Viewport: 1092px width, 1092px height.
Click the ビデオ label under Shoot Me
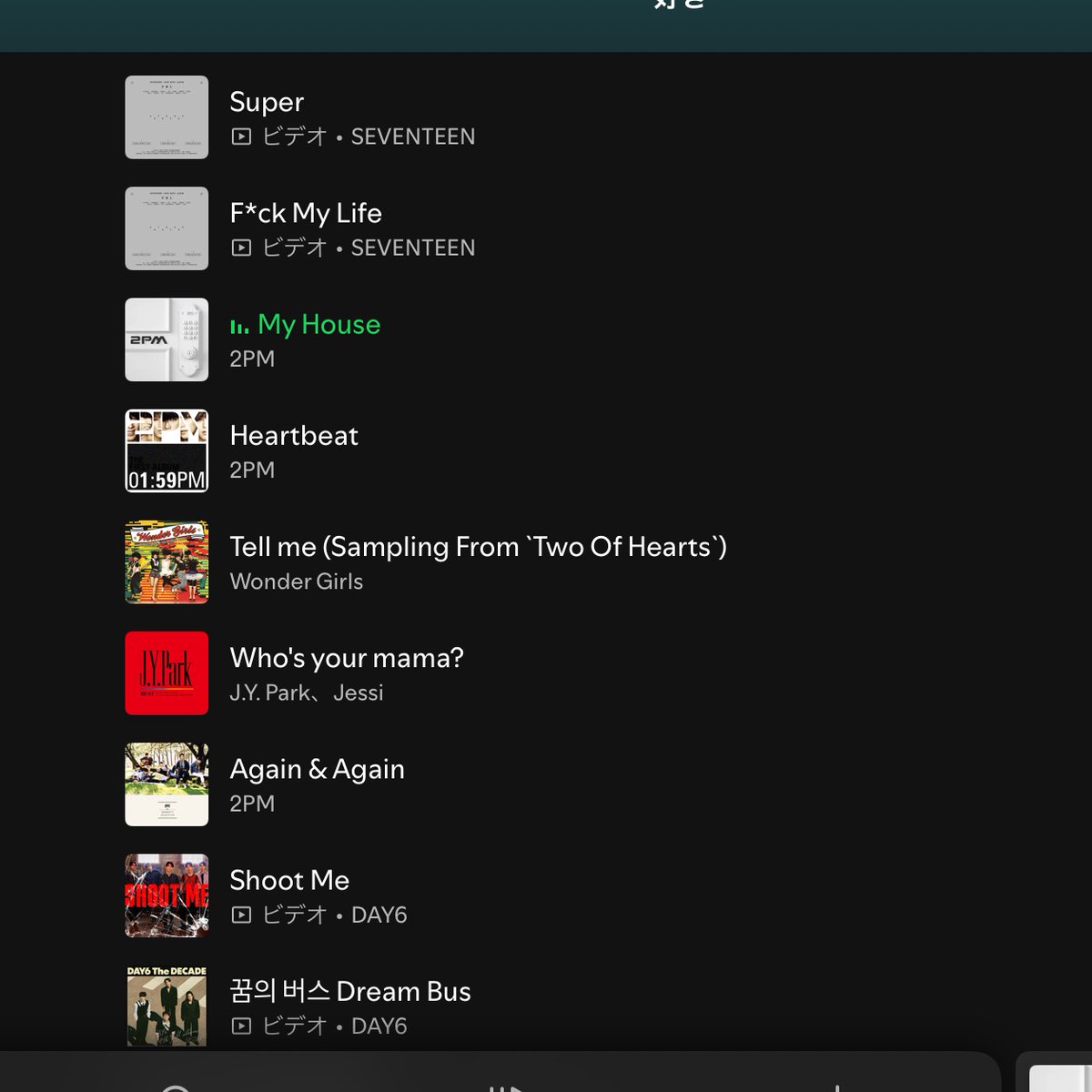pyautogui.click(x=294, y=915)
